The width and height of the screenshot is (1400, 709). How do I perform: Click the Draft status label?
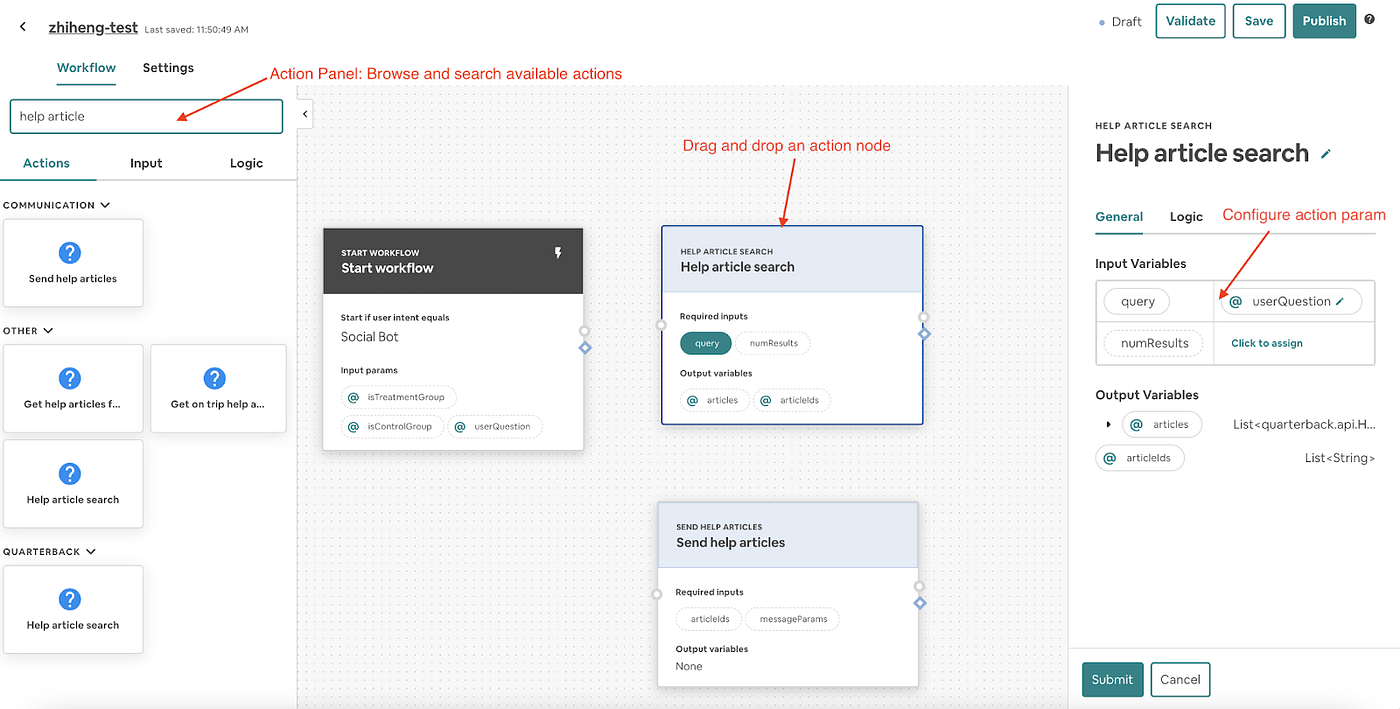[1126, 21]
